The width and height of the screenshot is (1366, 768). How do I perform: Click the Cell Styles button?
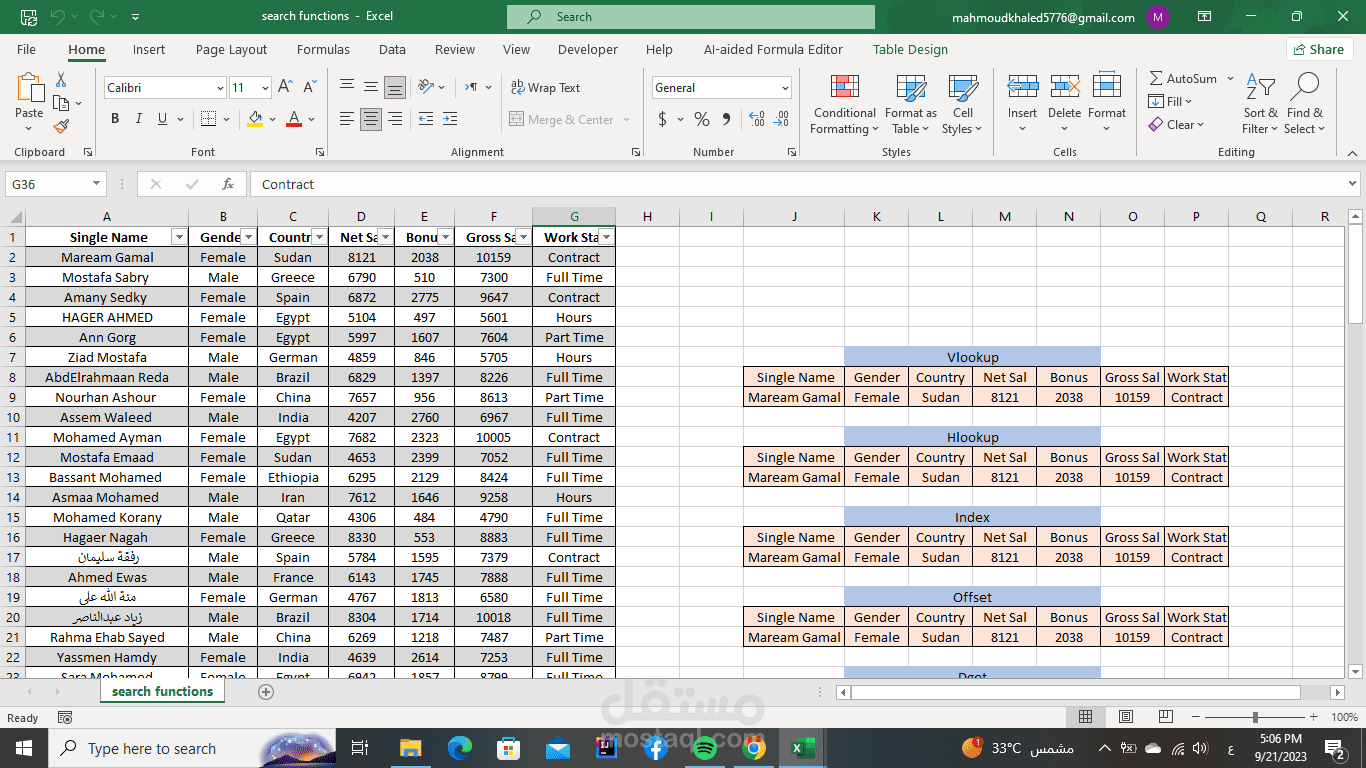point(963,105)
